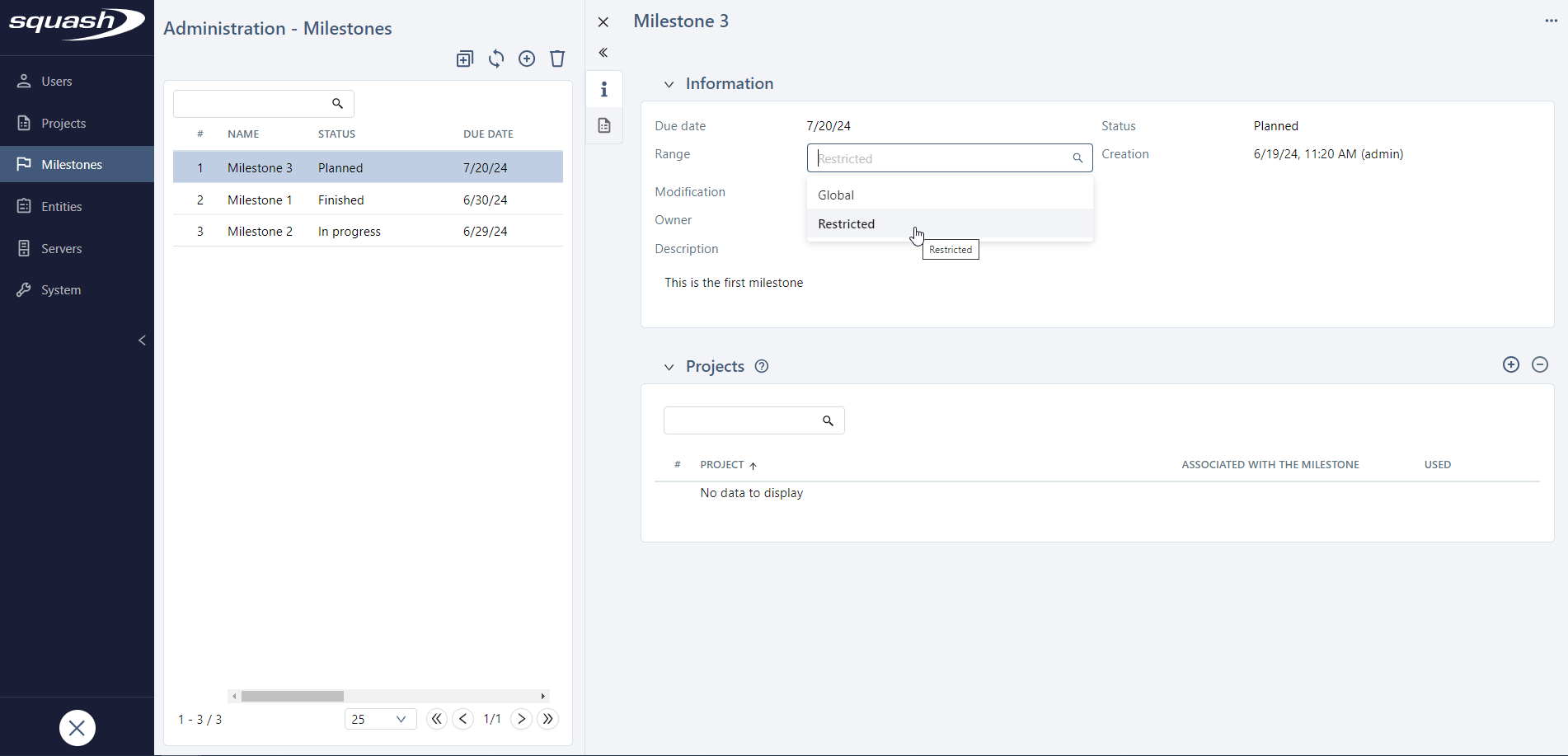Collapse the Projects section
Viewport: 1568px width, 756px height.
[x=669, y=367]
